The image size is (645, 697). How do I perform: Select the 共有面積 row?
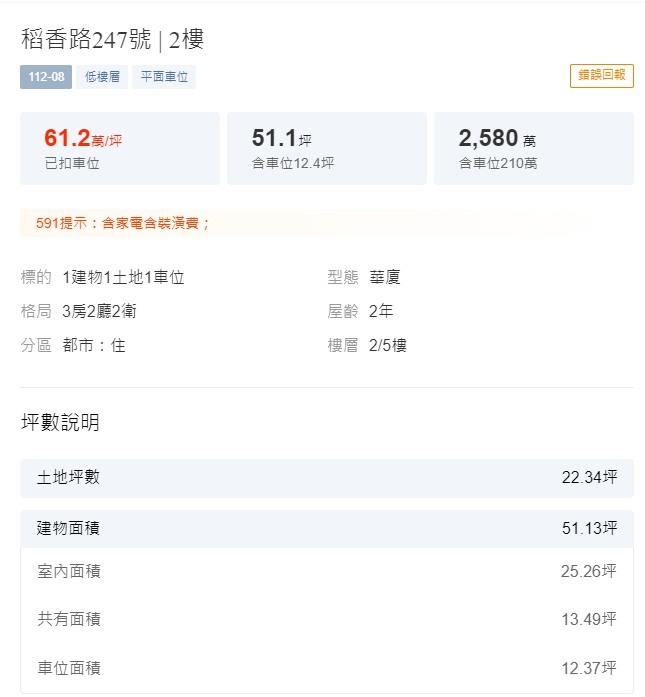point(327,619)
